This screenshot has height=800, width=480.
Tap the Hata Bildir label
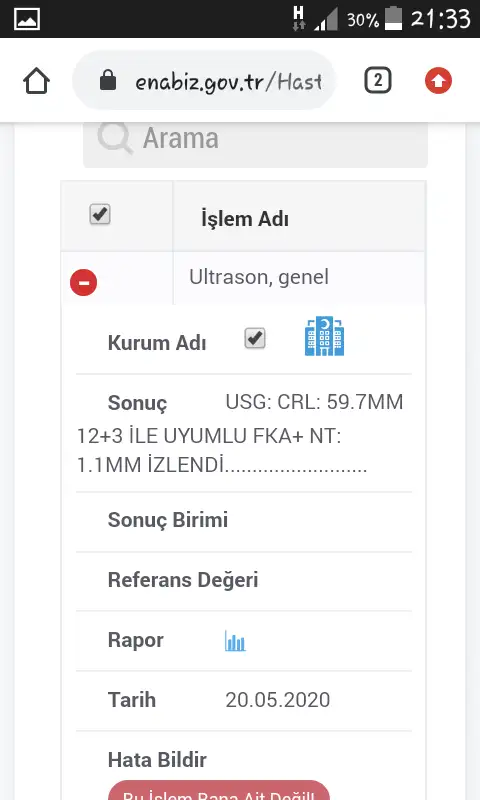pyautogui.click(x=157, y=760)
